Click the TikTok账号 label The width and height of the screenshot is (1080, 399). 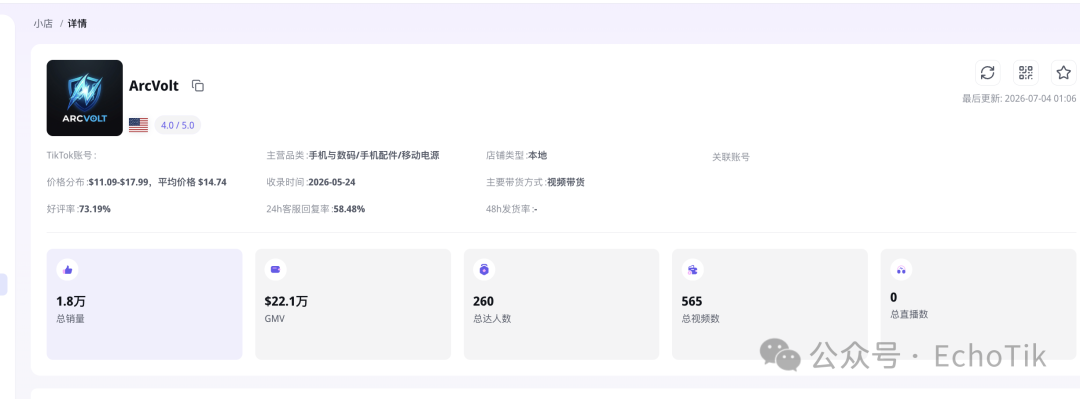(72, 156)
